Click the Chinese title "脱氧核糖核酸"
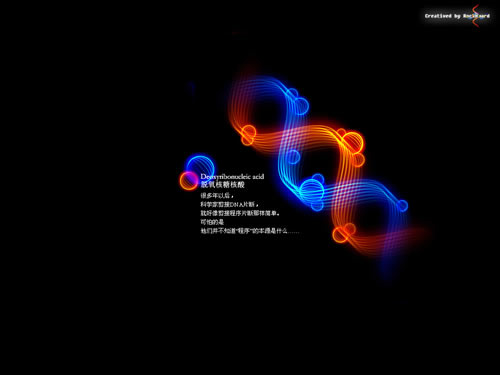The image size is (500, 375). [x=222, y=185]
